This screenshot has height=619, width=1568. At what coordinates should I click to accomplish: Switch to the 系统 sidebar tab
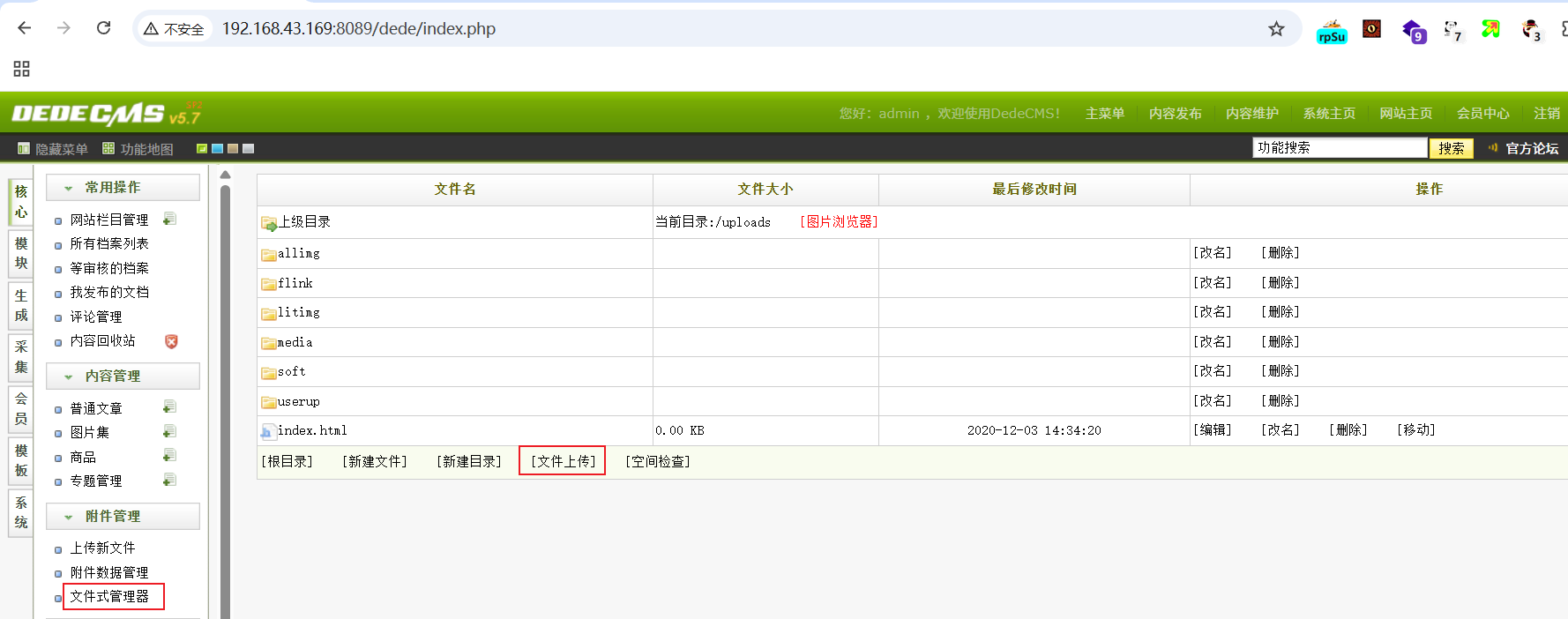21,512
